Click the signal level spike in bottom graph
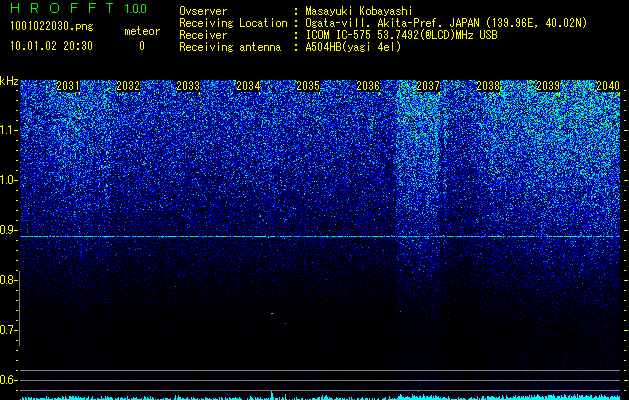 272,395
